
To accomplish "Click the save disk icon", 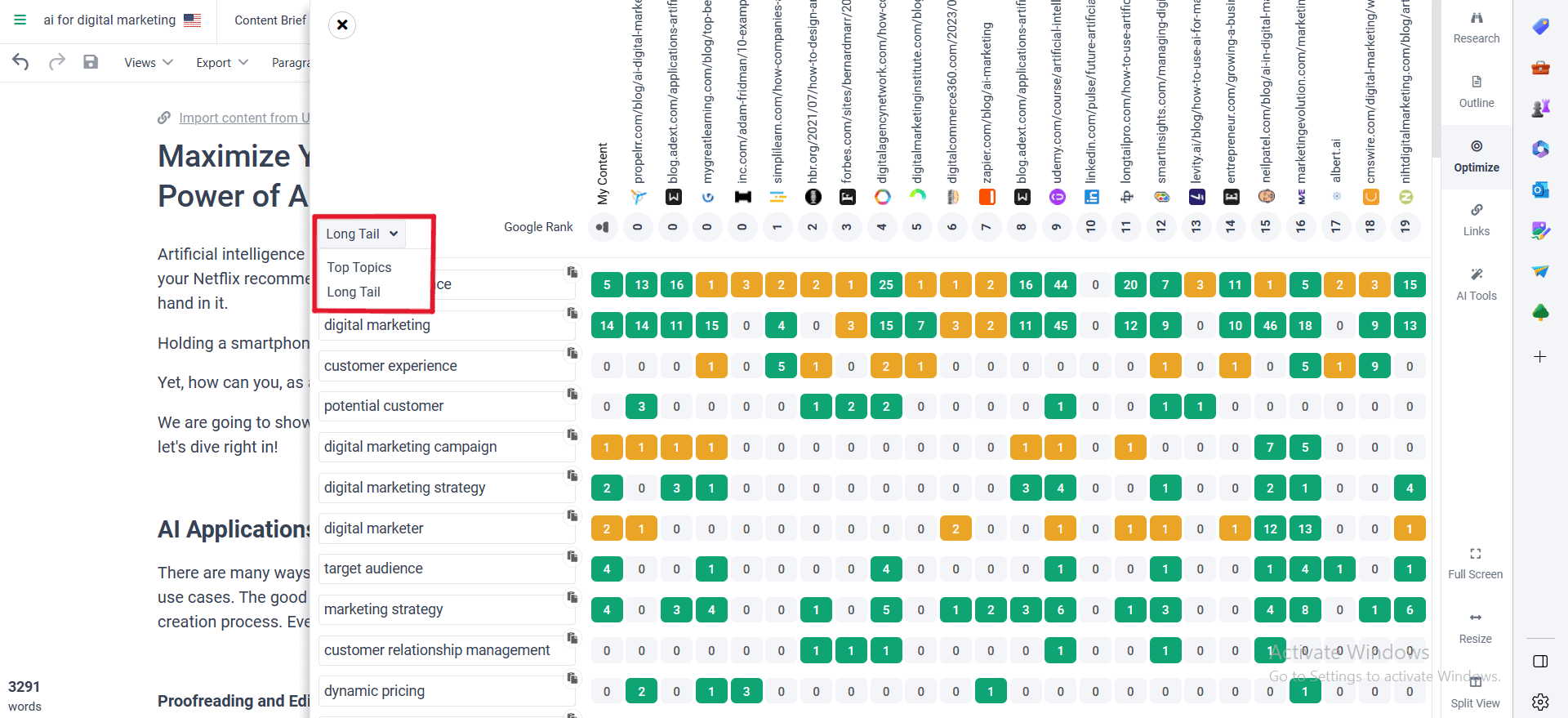I will pos(91,62).
